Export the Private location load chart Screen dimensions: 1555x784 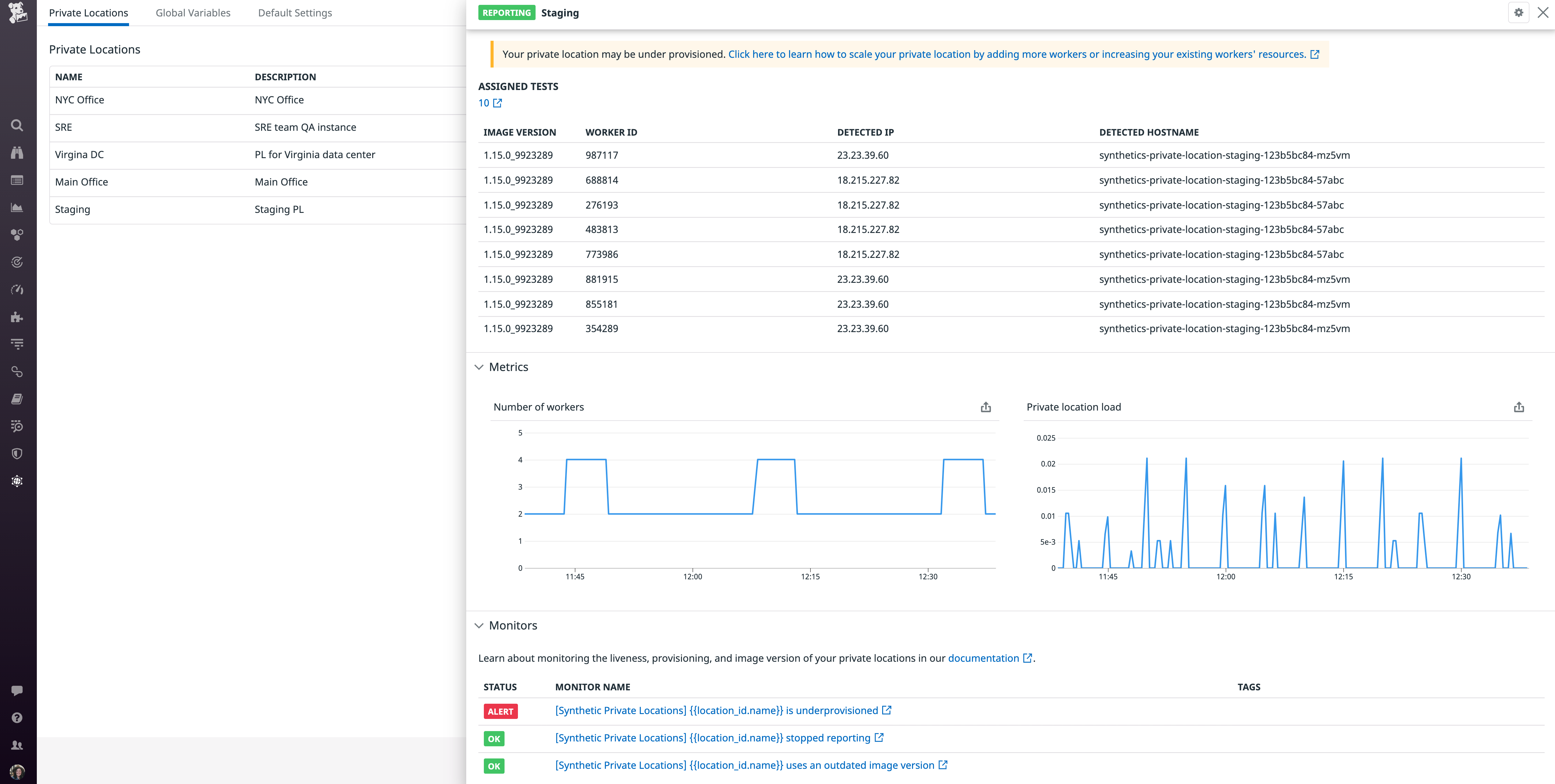1519,407
